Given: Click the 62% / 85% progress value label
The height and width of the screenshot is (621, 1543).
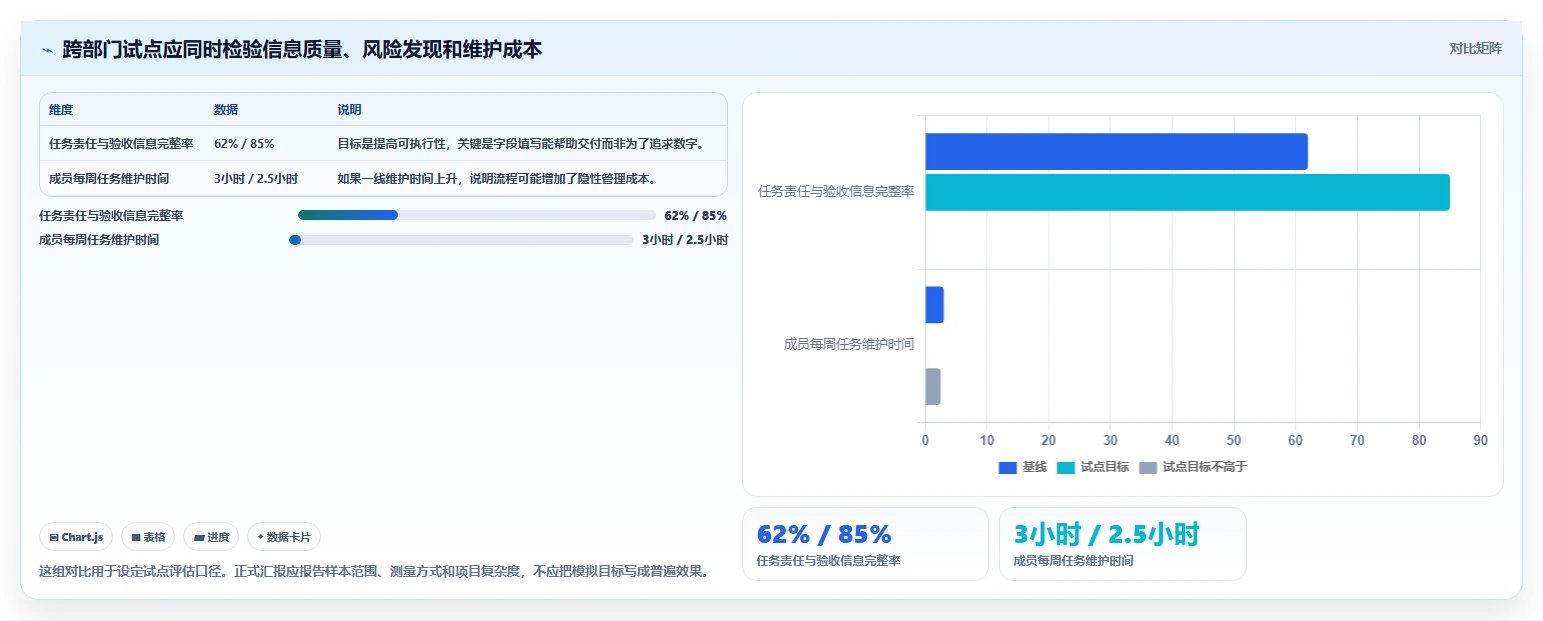Looking at the screenshot, I should point(695,215).
